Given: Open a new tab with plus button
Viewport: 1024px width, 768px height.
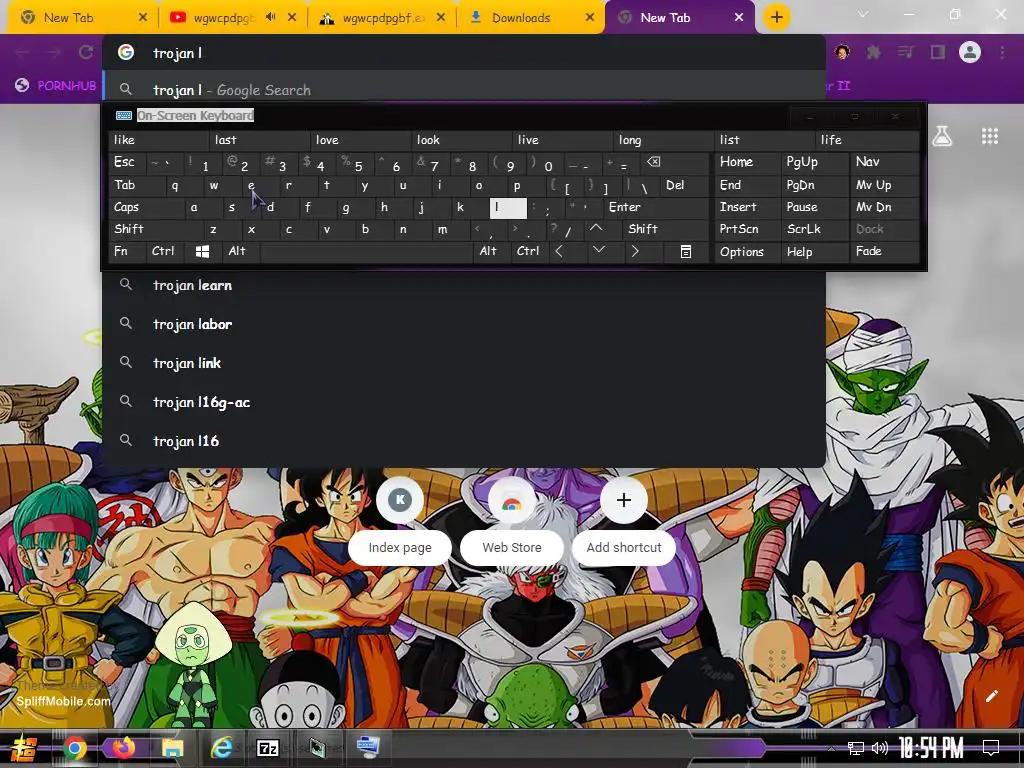Looking at the screenshot, I should coord(776,18).
